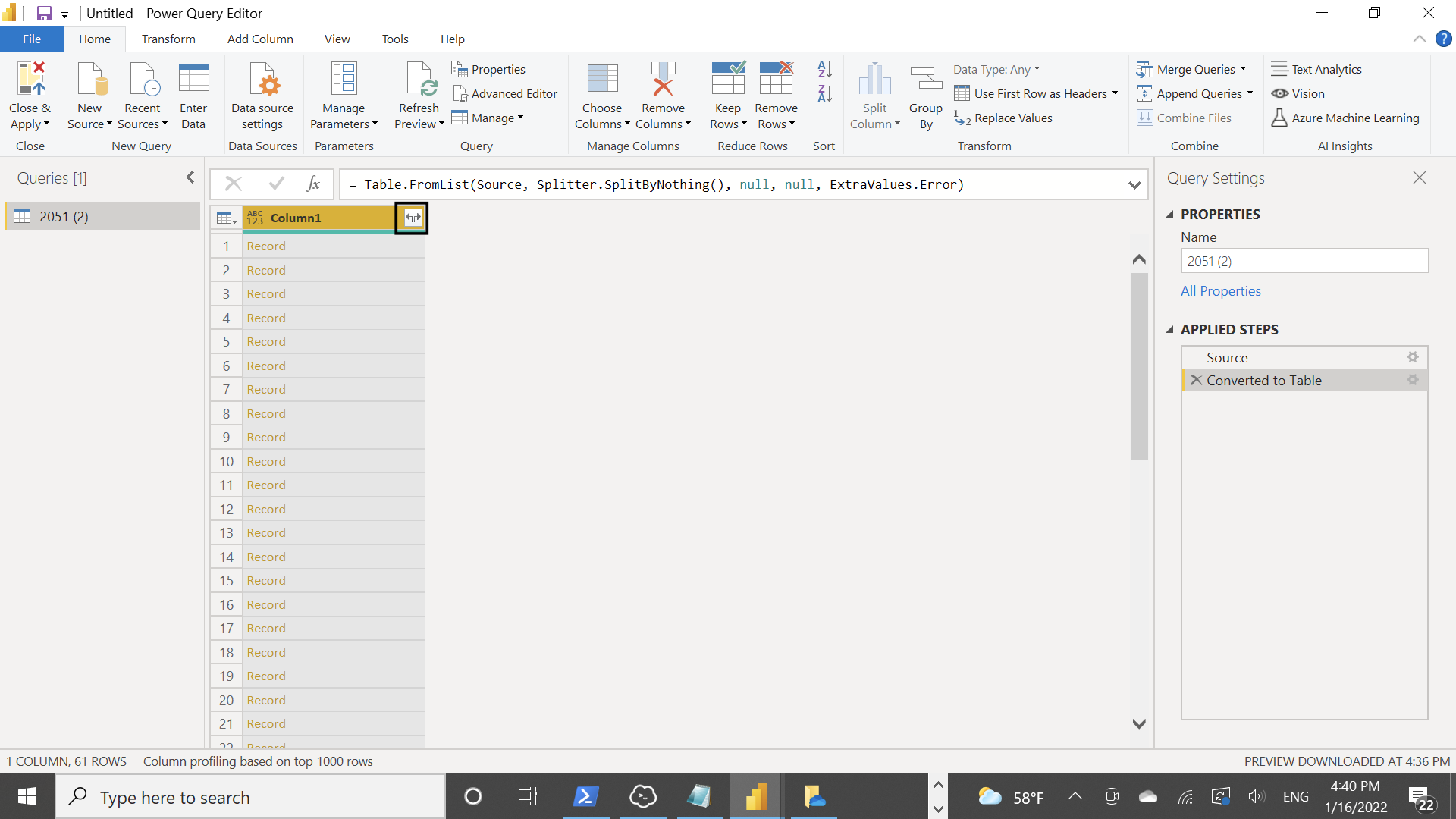This screenshot has width=1456, height=819.
Task: Click Replace Values in Transform group
Action: pos(1003,118)
